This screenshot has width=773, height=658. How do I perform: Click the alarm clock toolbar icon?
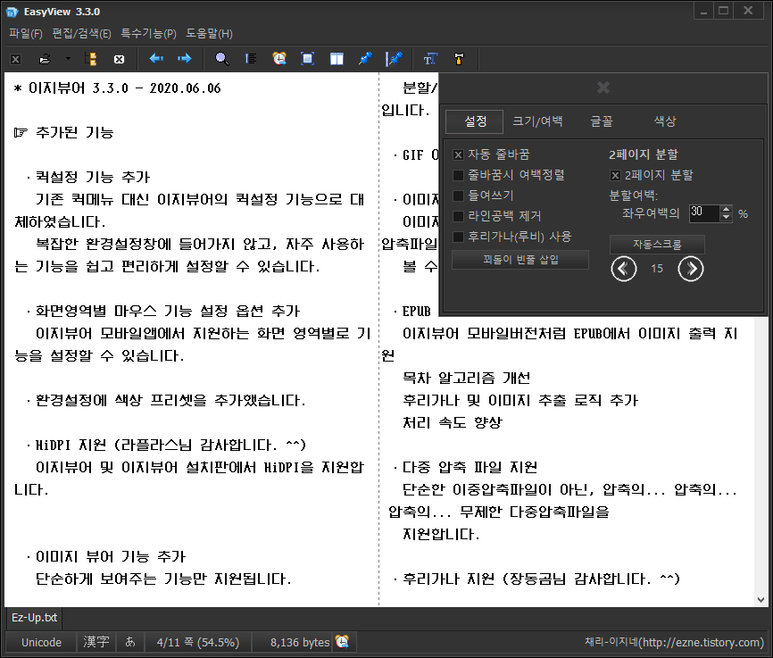pos(279,59)
